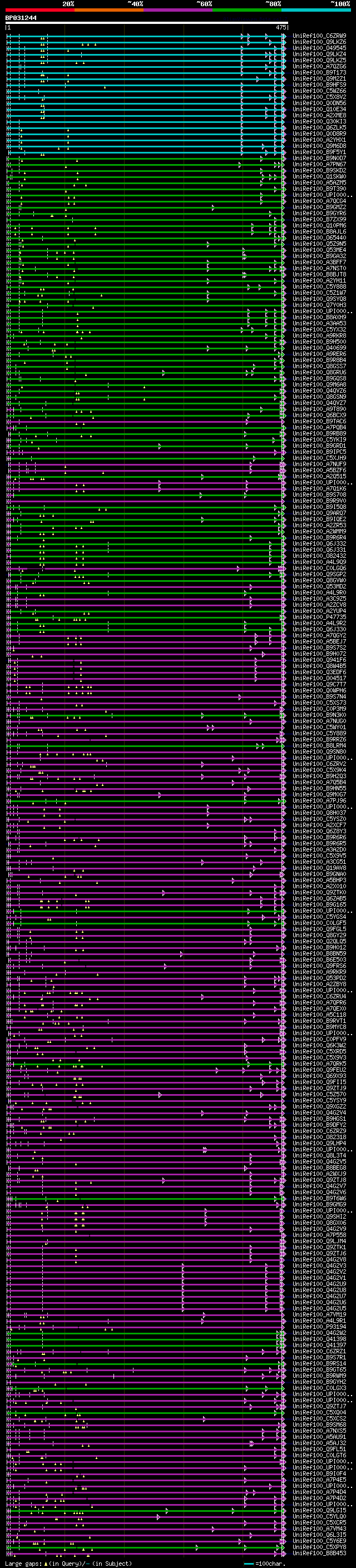Select hit label UniRef100_B8LRM4

pyautogui.click(x=319, y=745)
